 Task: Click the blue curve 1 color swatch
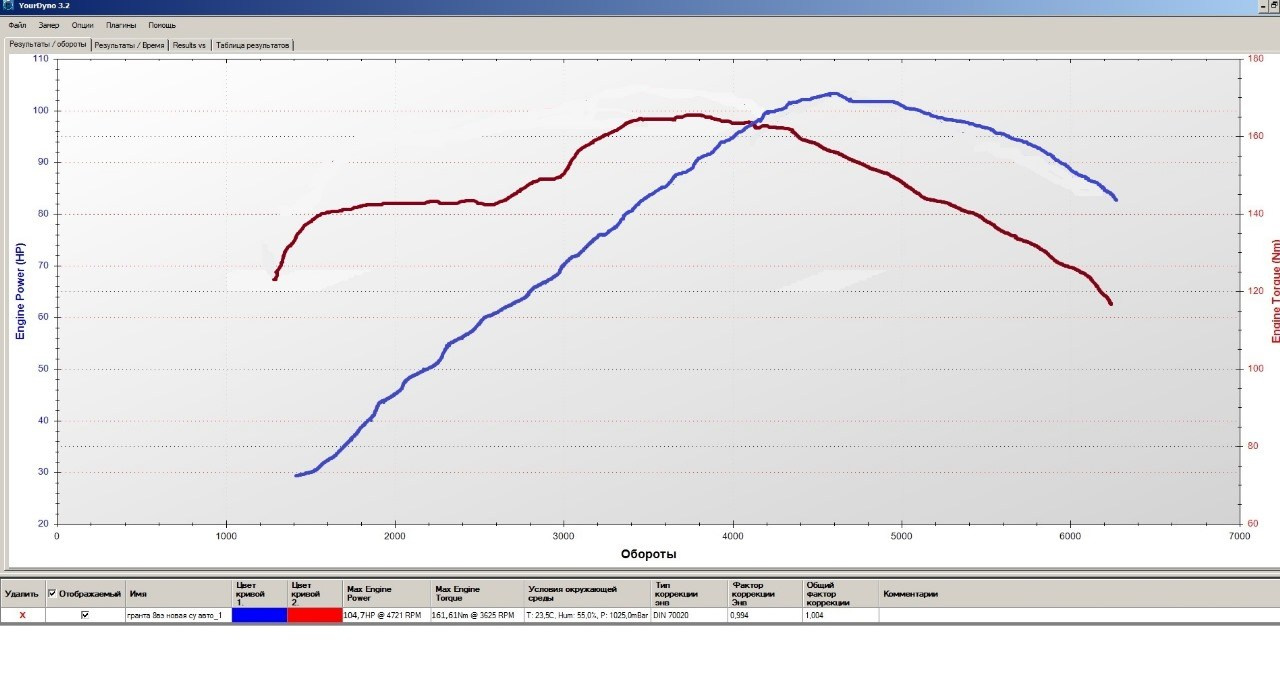coord(259,615)
